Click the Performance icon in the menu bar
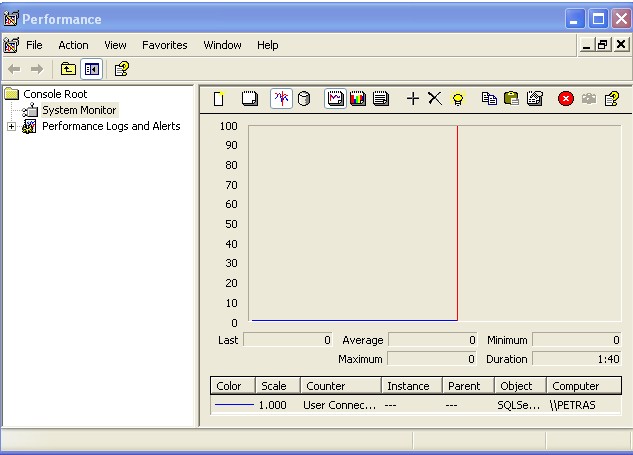 point(11,45)
